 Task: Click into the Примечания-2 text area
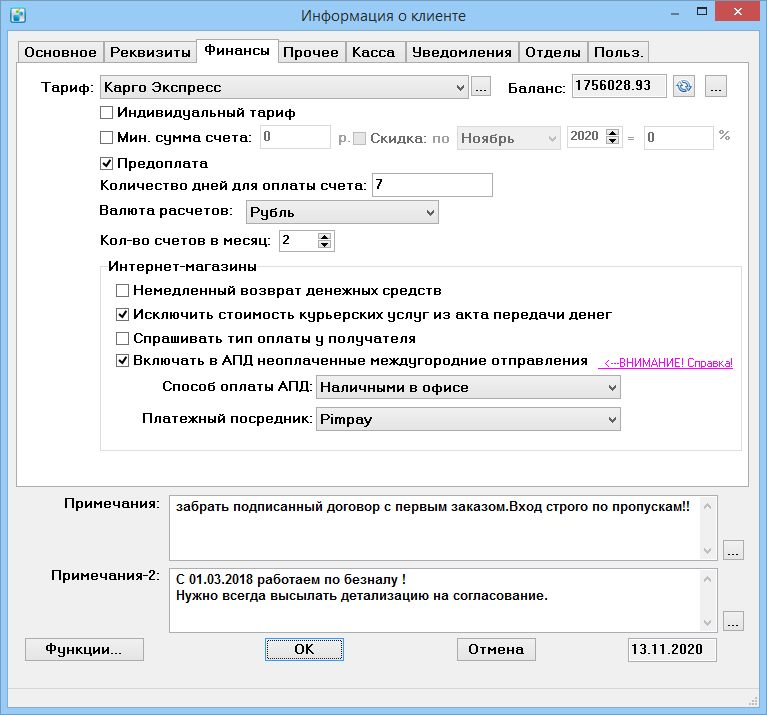pos(435,600)
